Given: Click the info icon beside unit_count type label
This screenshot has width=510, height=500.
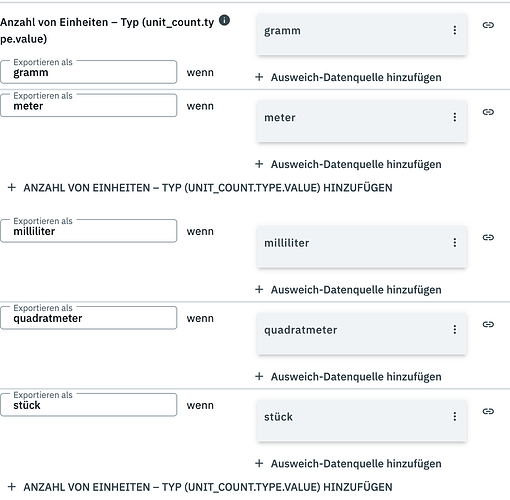Looking at the screenshot, I should click(224, 20).
